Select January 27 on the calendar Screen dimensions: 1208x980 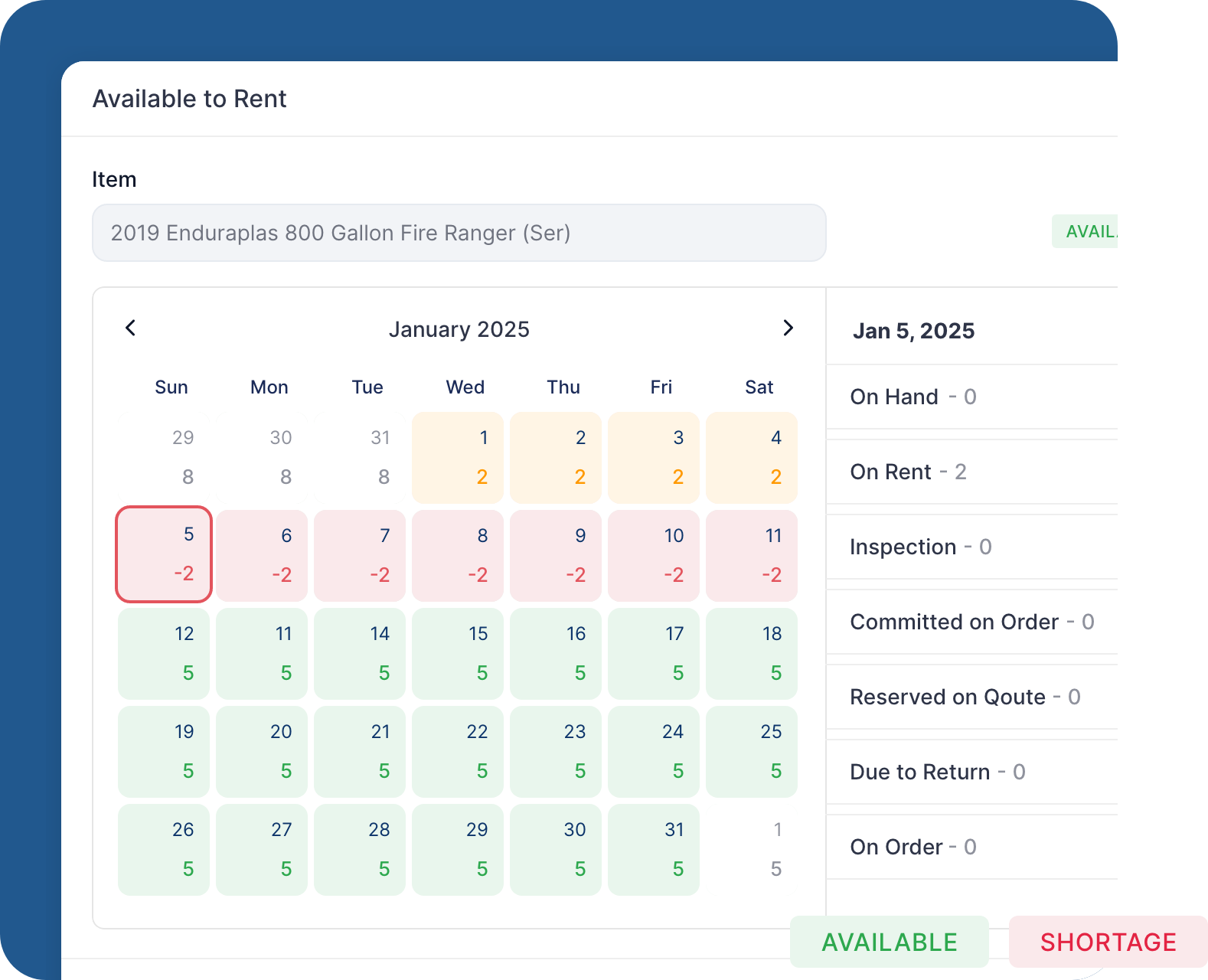(262, 849)
